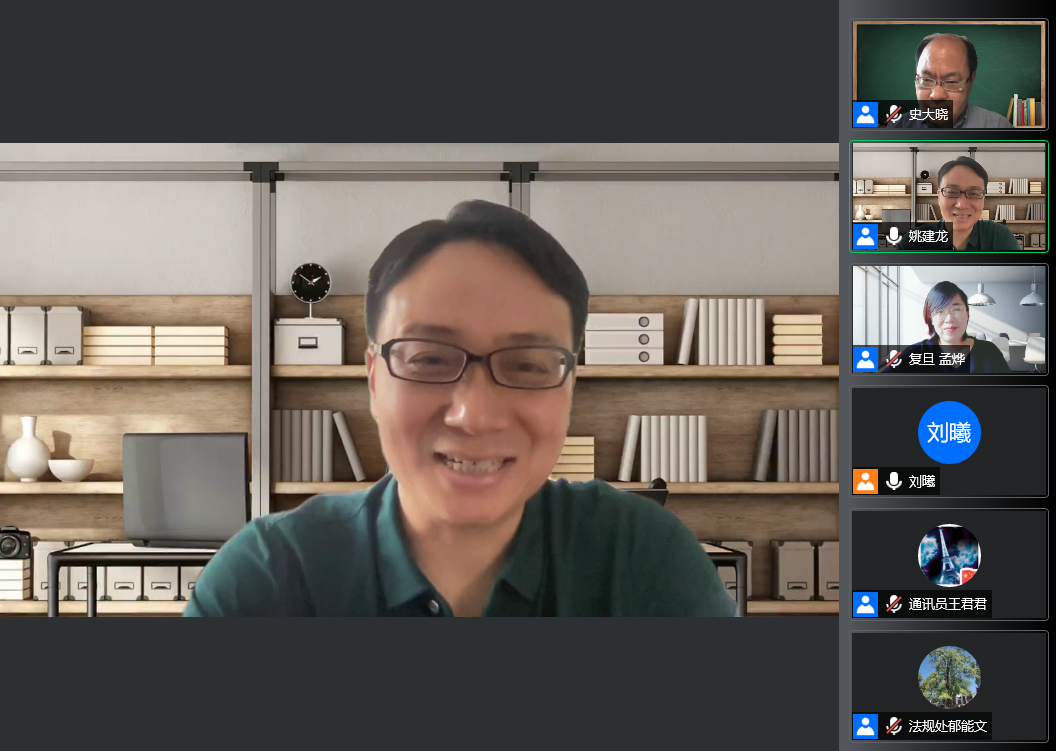Click the main speaker video in the center

coord(419,379)
